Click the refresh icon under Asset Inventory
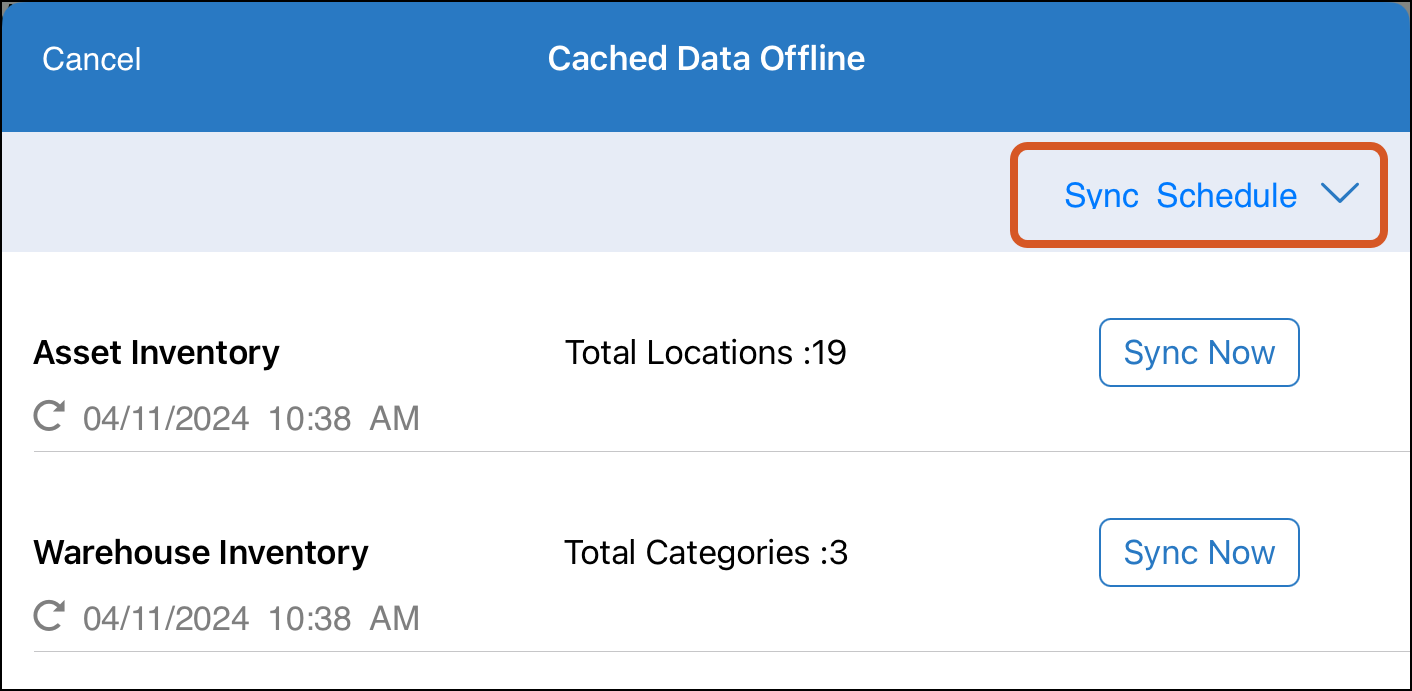1412x691 pixels. click(x=50, y=416)
